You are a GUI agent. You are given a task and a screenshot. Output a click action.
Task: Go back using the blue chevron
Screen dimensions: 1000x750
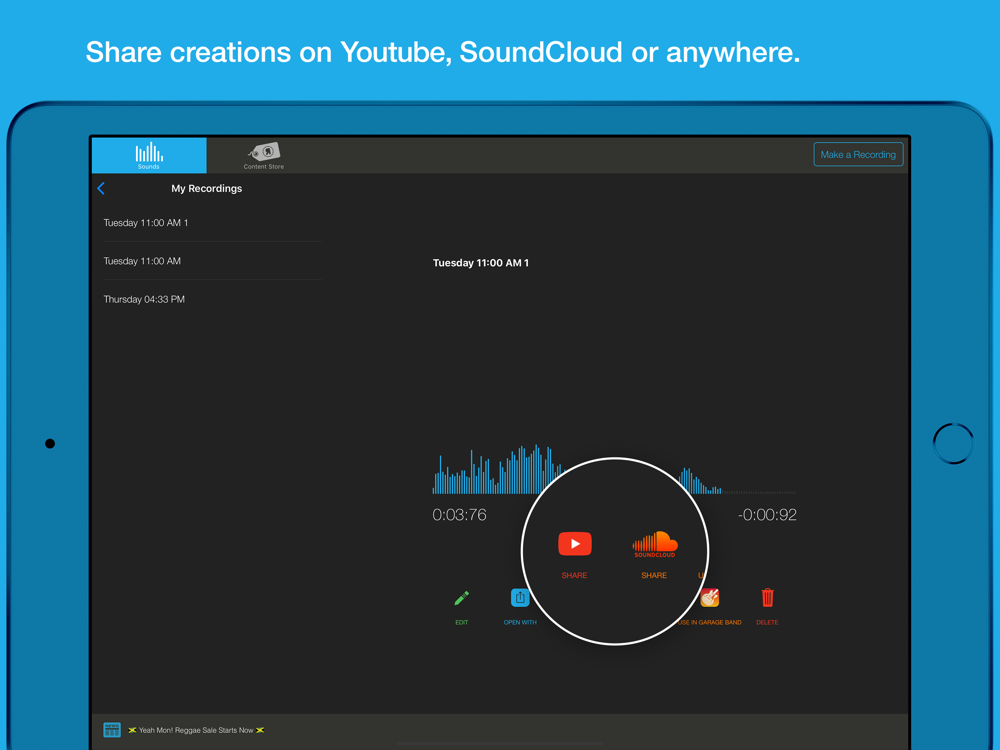(x=101, y=188)
